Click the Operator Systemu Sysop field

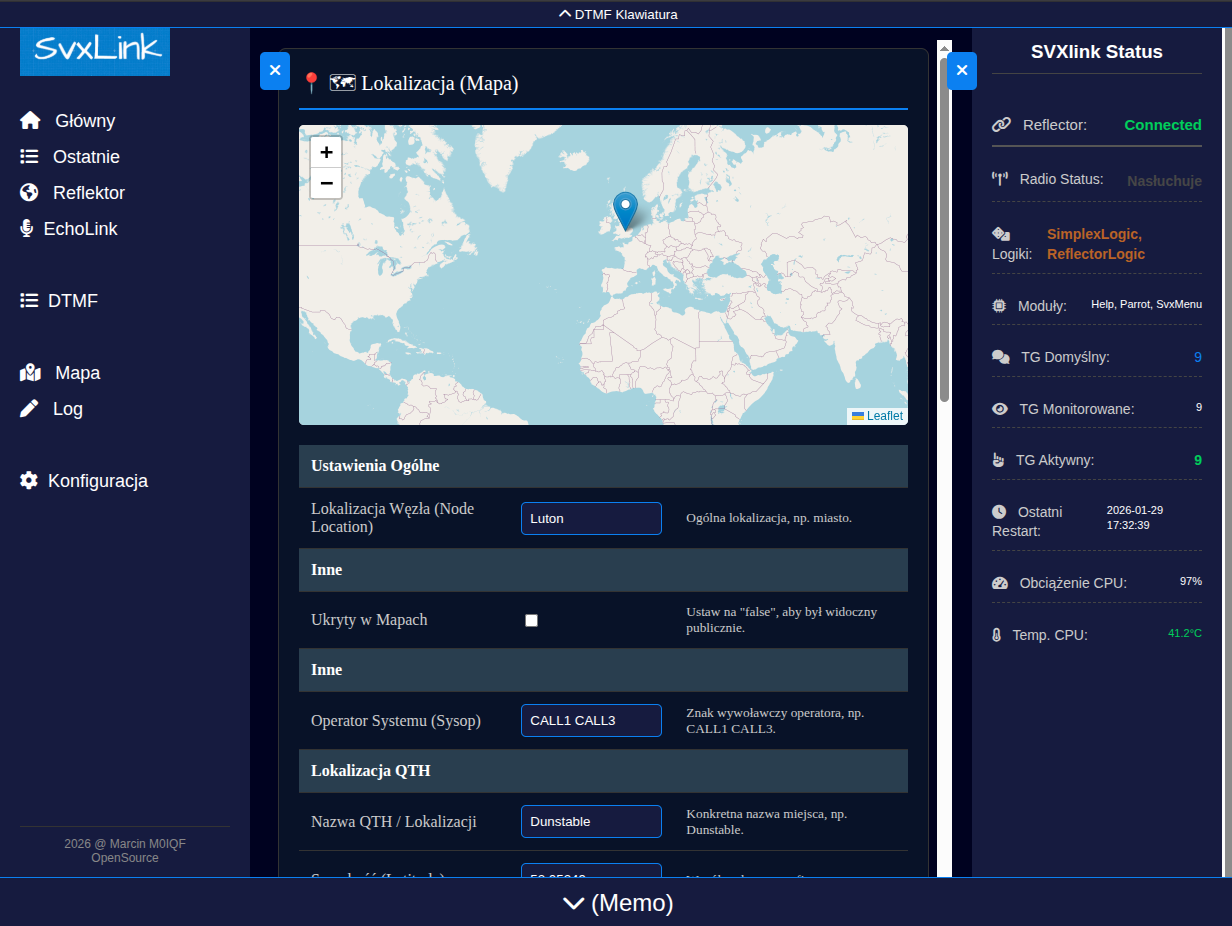pos(591,721)
